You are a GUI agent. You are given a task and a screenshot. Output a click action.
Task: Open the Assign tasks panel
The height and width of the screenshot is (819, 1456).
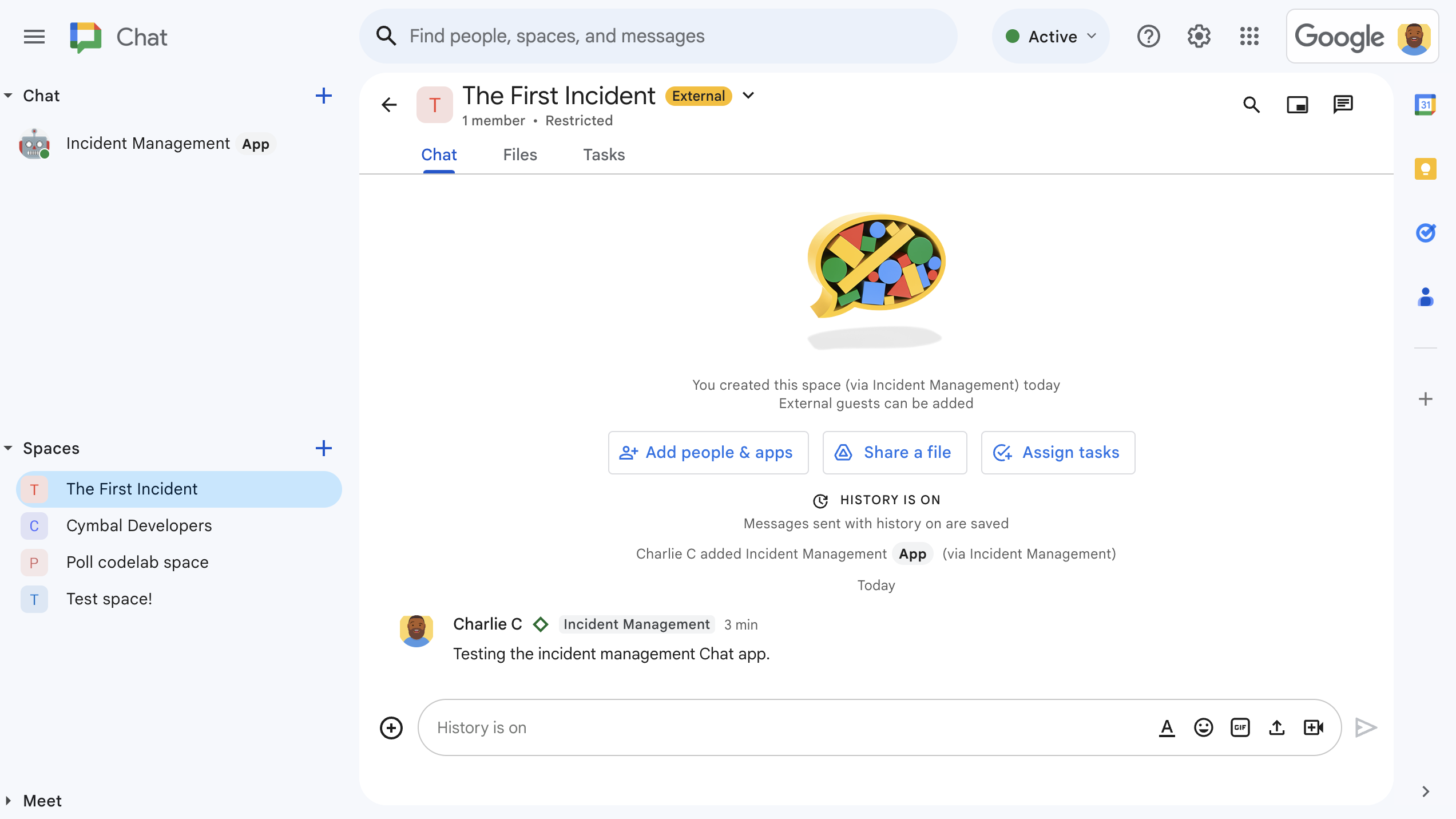click(1056, 453)
